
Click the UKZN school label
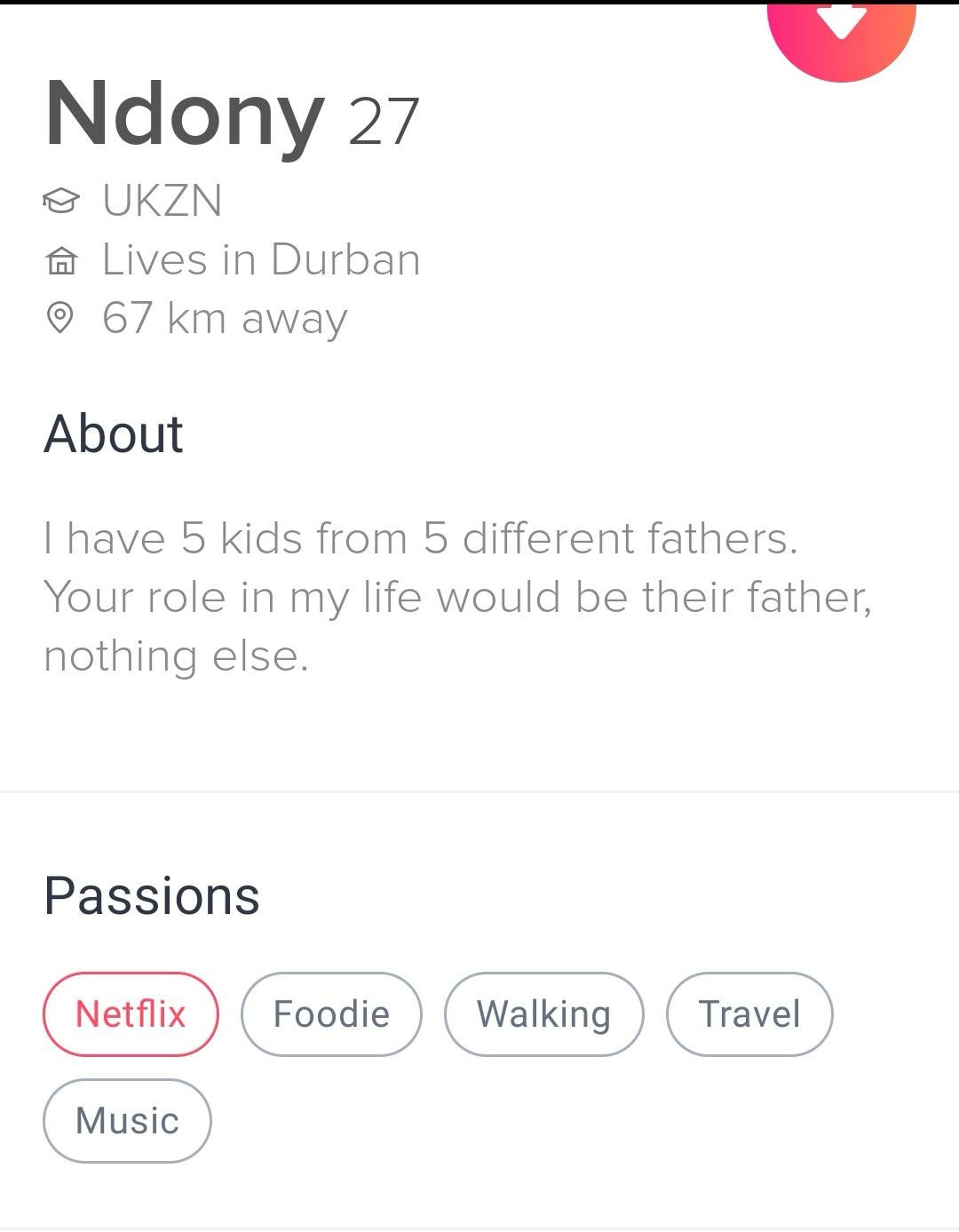162,200
